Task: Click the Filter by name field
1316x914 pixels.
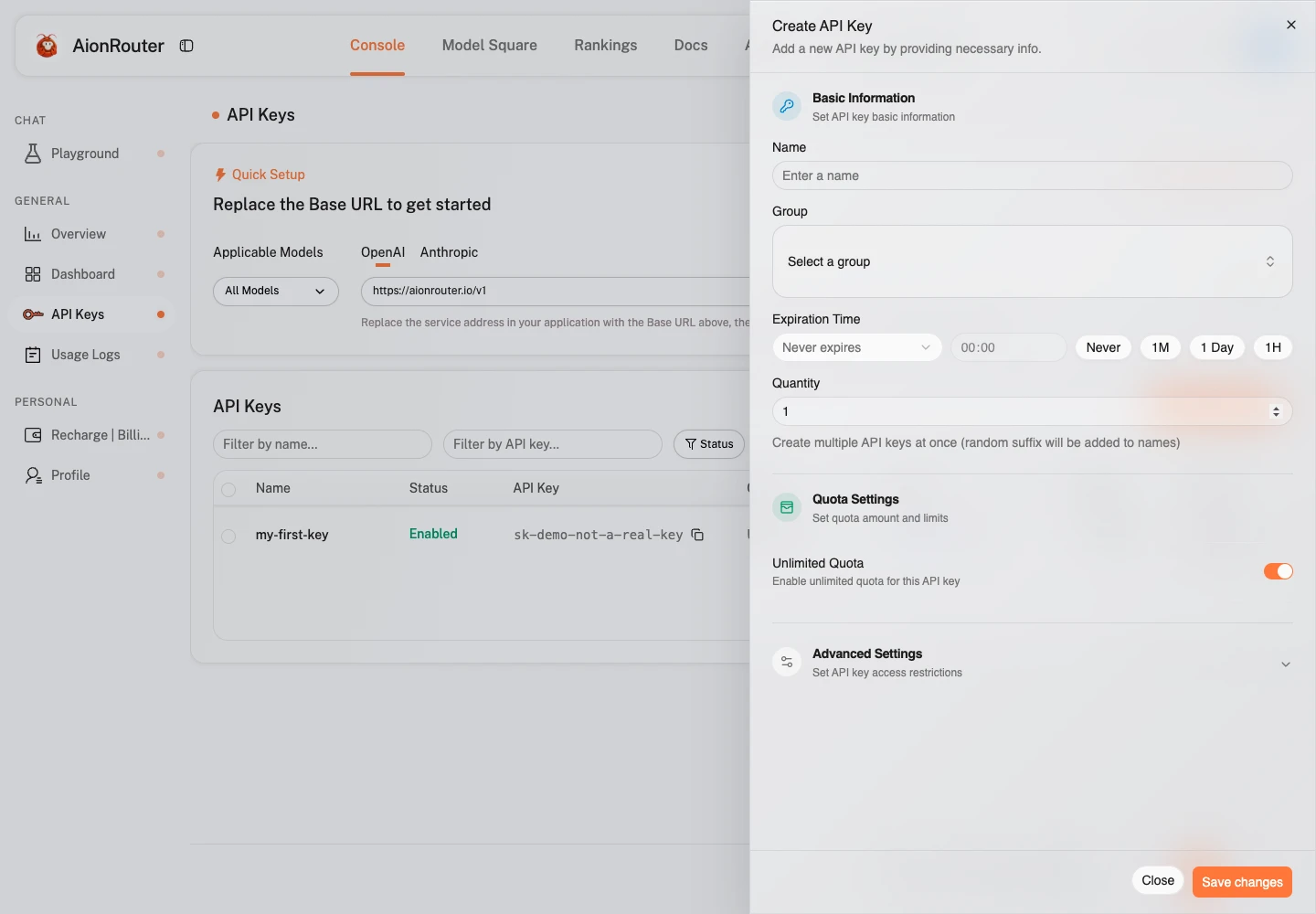Action: click(x=322, y=444)
